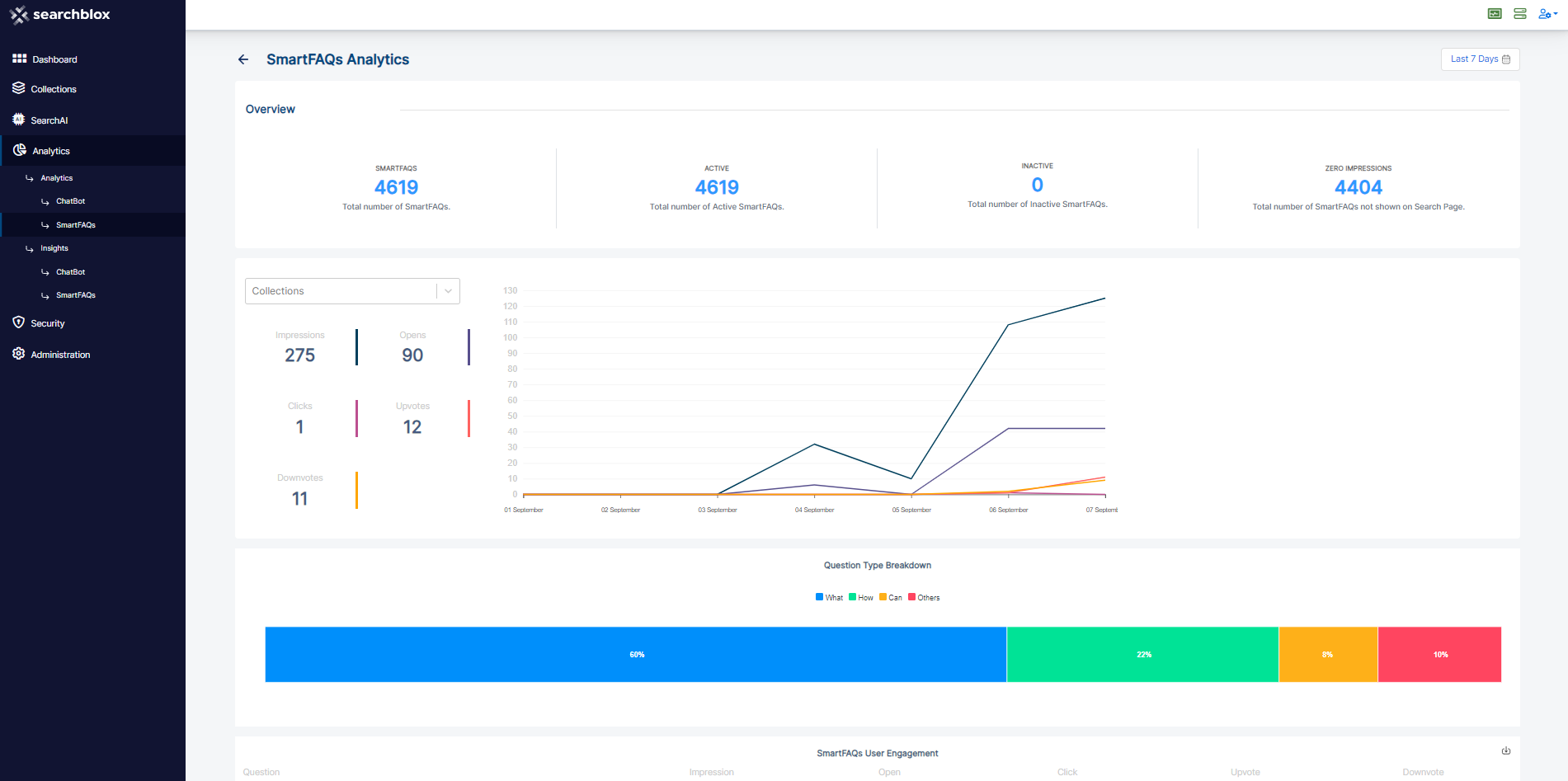Toggle the Others legend swatch
This screenshot has height=781, width=1568.
tap(911, 597)
